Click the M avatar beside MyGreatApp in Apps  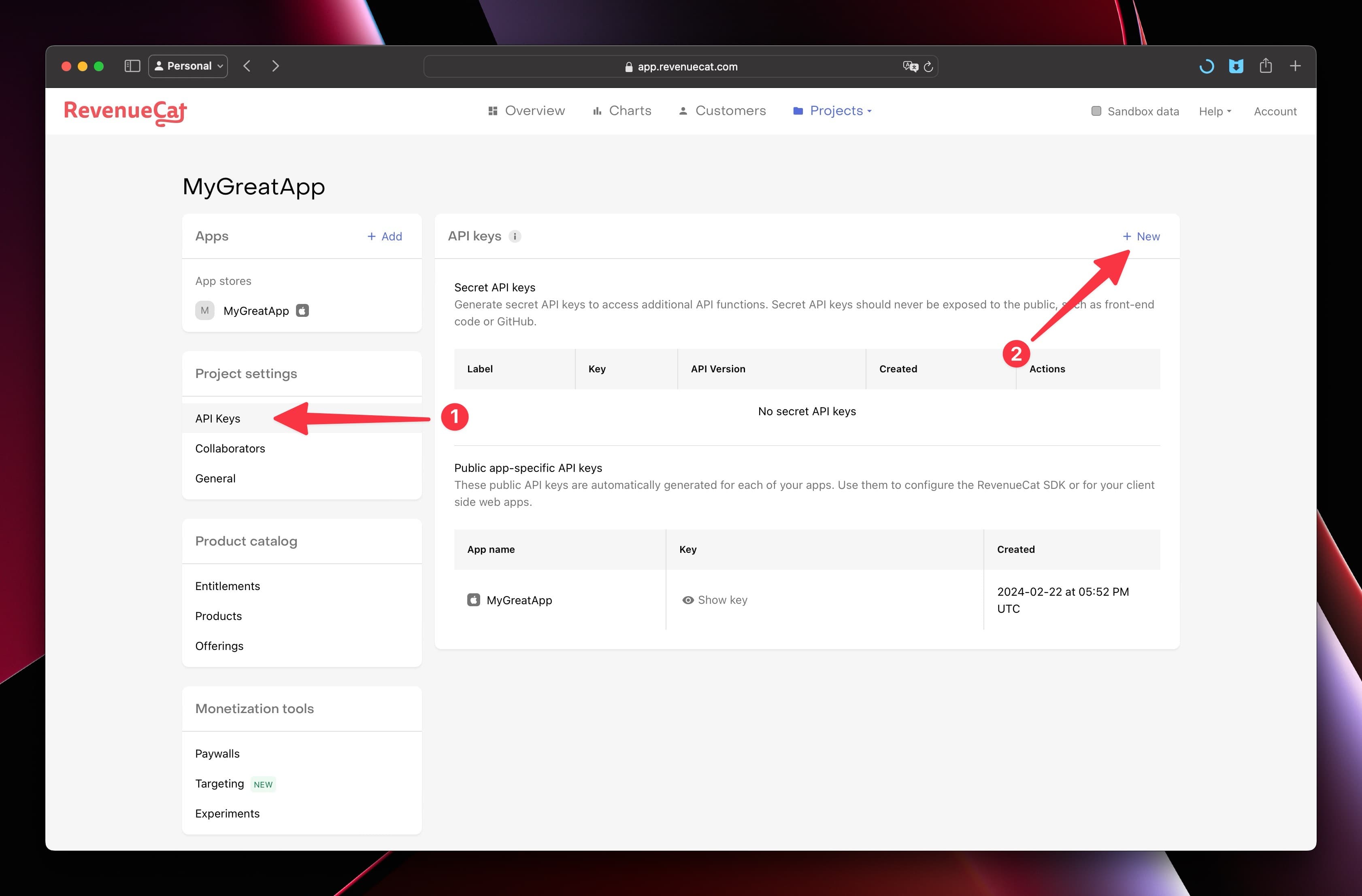(x=204, y=311)
